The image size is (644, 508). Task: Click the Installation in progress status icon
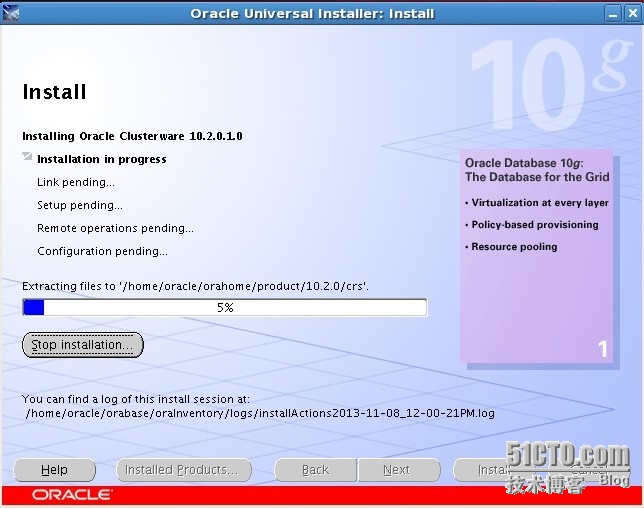(27, 156)
